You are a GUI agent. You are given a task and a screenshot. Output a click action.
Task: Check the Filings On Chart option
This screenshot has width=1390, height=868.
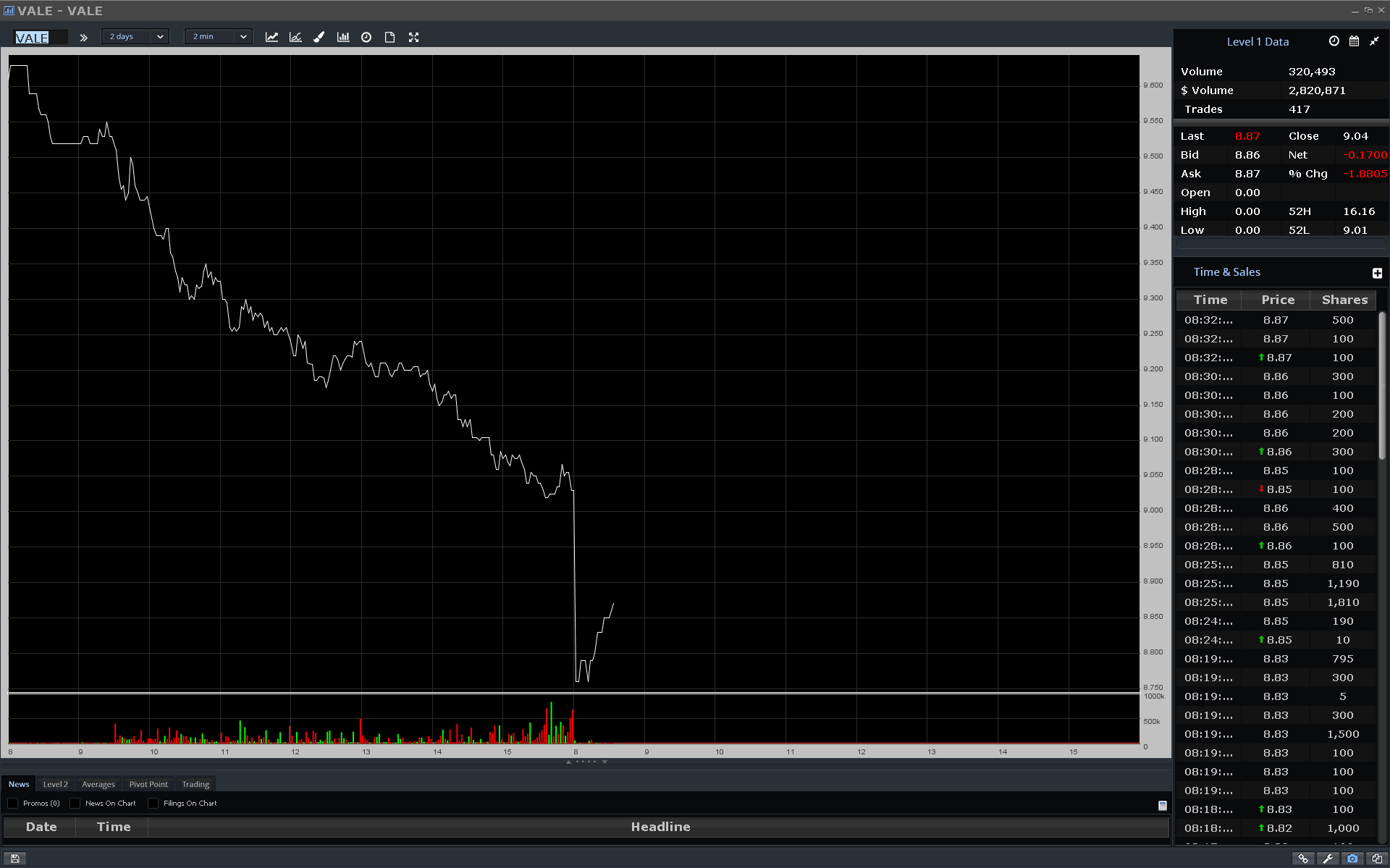(x=153, y=804)
